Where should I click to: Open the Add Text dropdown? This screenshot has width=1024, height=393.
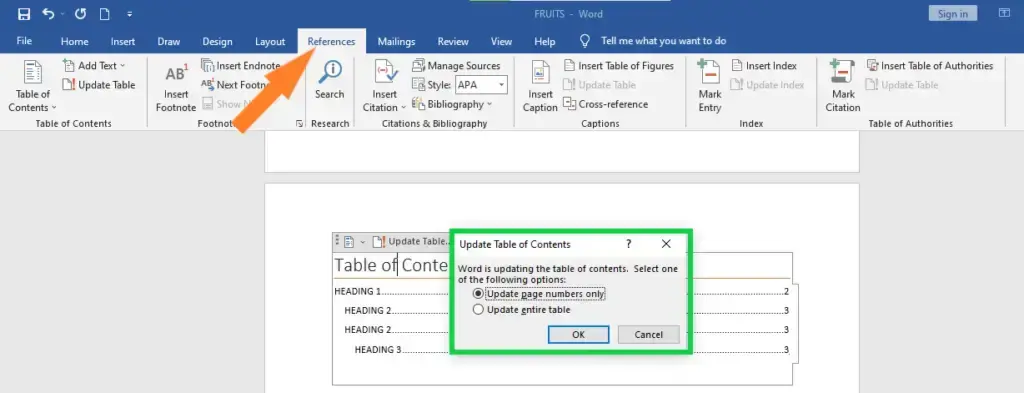[94, 65]
